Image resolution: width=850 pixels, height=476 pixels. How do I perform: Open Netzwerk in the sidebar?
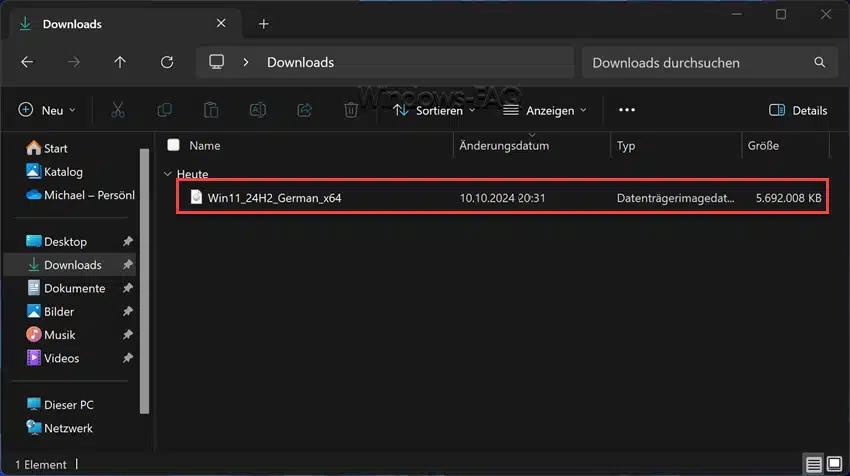pyautogui.click(x=60, y=428)
